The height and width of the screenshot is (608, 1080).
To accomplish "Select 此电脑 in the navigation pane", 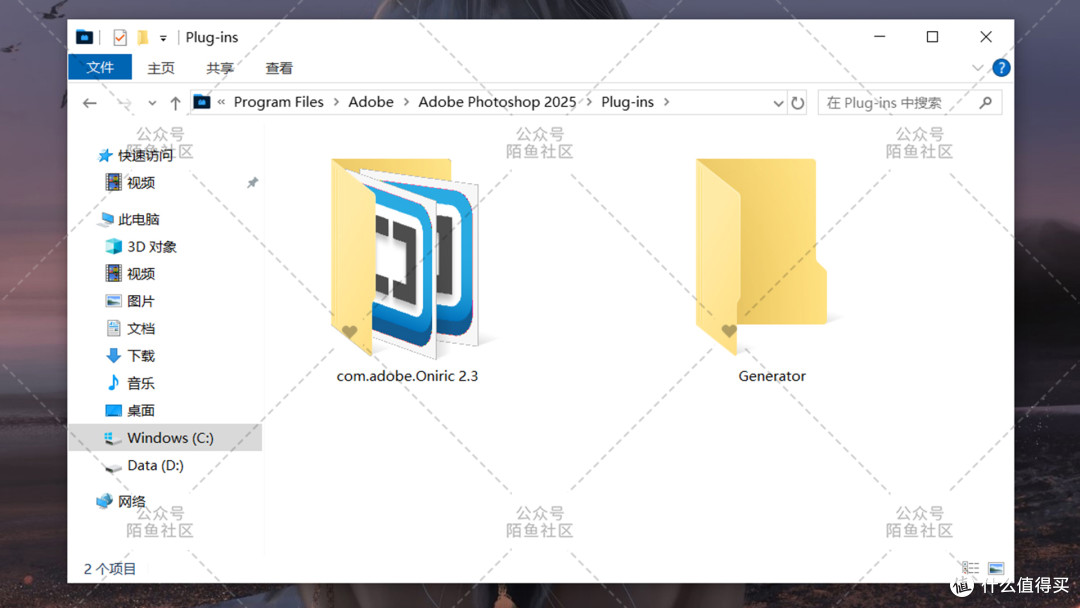I will 138,219.
